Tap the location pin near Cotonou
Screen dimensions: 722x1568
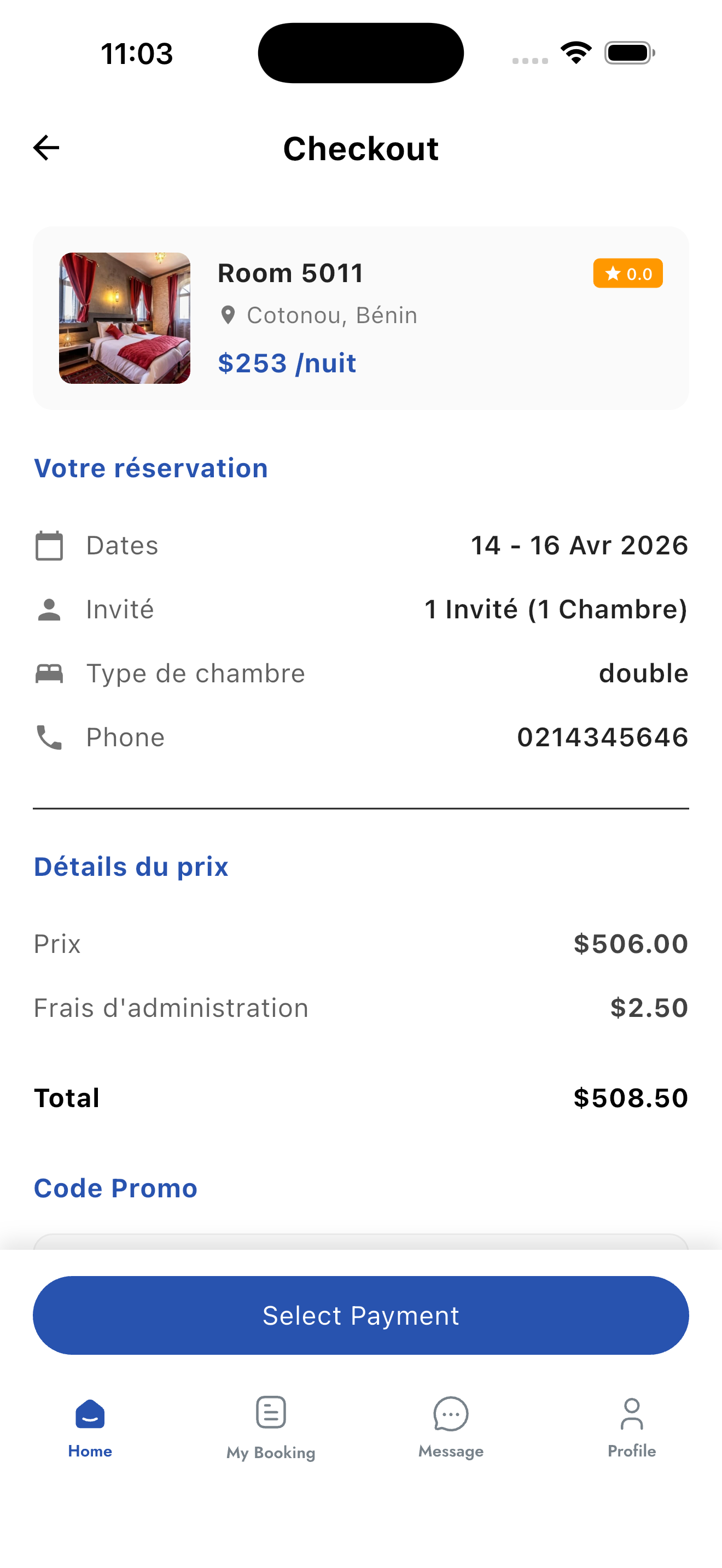click(228, 315)
